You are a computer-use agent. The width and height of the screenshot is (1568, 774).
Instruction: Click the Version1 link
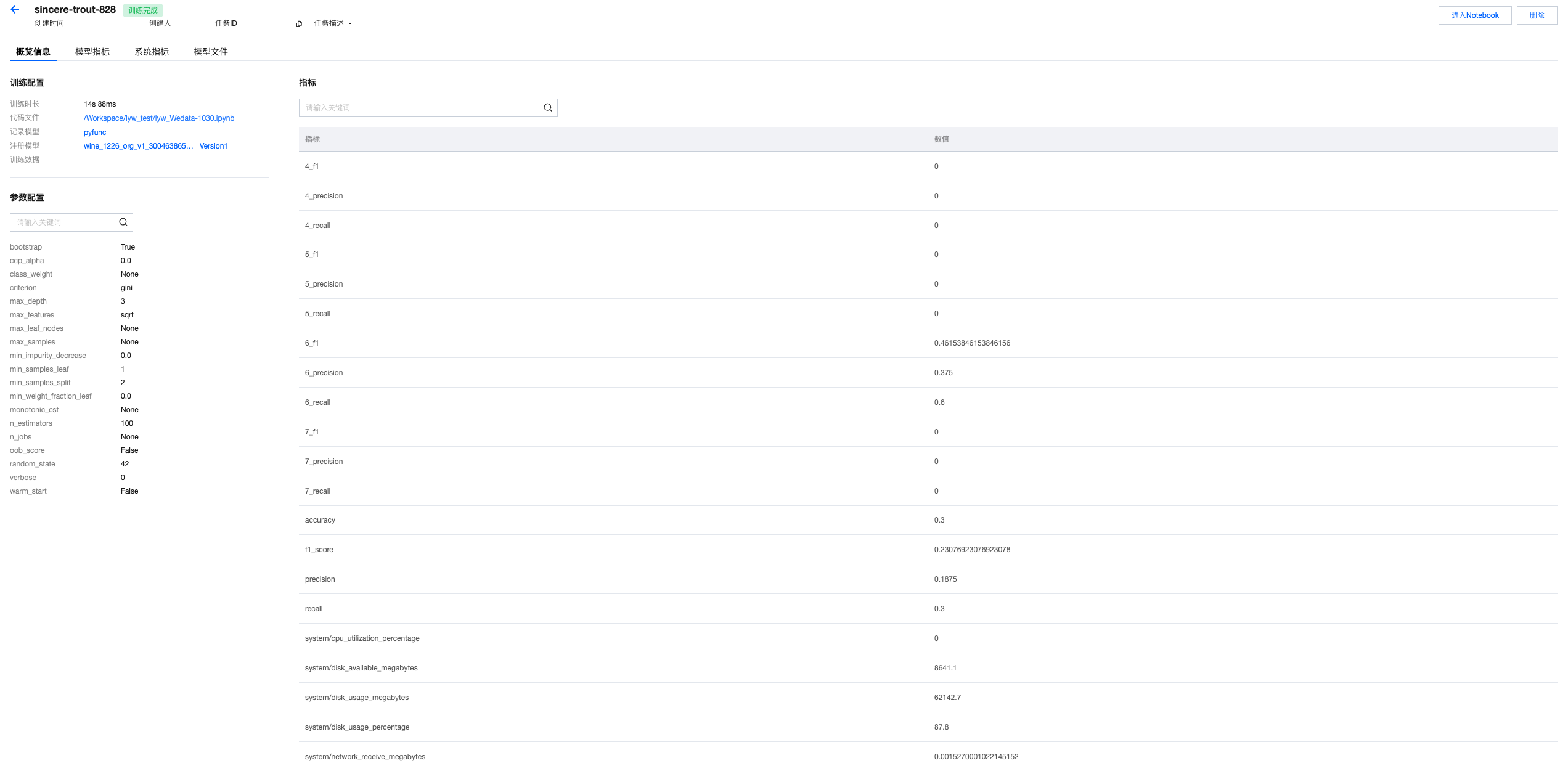click(x=213, y=146)
